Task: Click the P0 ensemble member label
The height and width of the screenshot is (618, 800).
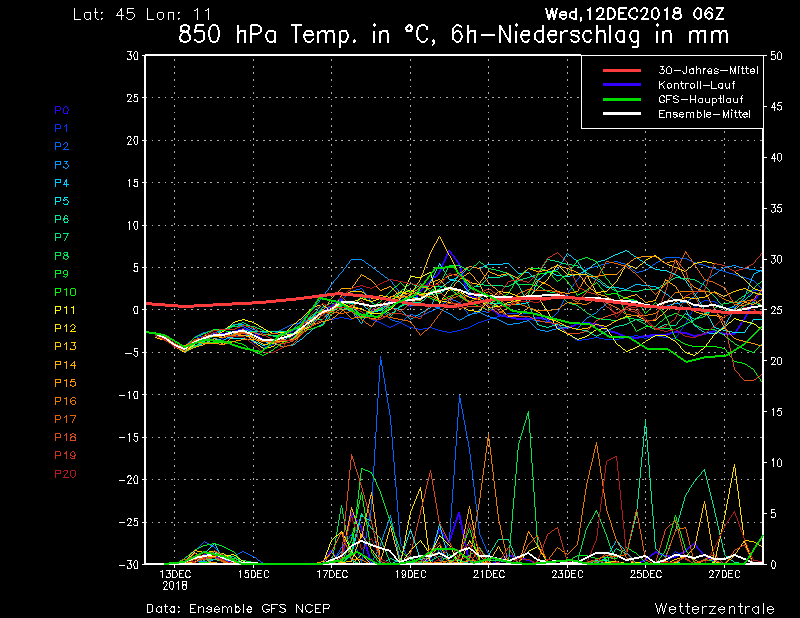Action: point(62,110)
